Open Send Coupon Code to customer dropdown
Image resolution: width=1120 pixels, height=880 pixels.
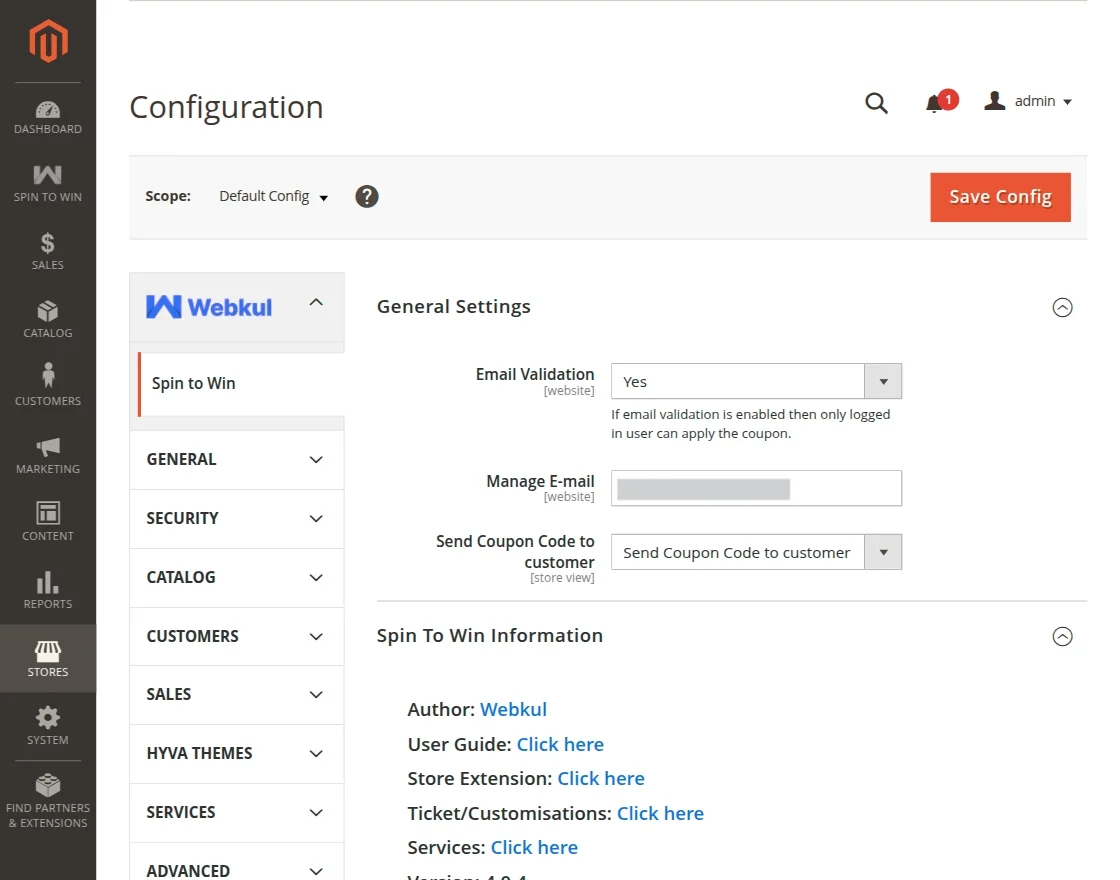(x=756, y=552)
